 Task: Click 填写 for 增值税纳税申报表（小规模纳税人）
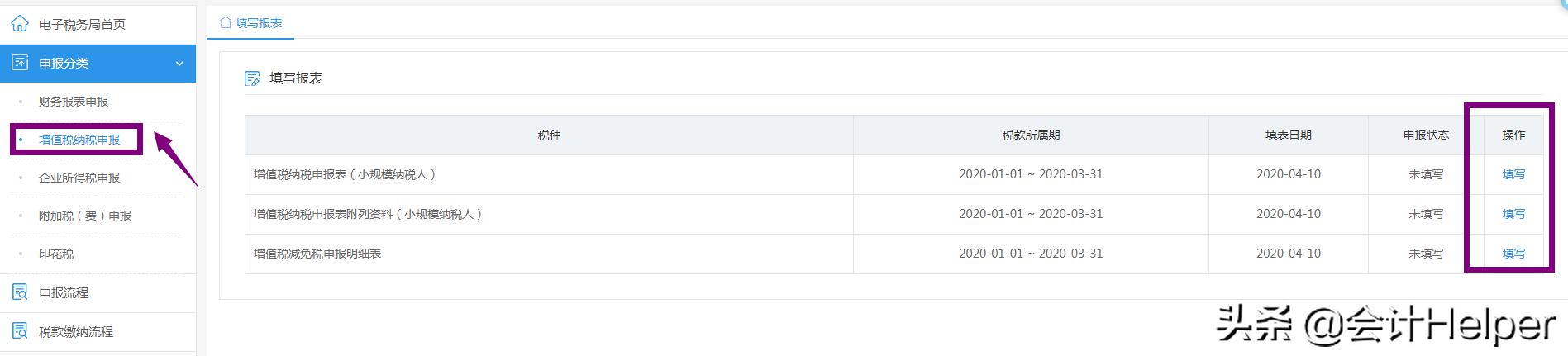pos(1513,174)
